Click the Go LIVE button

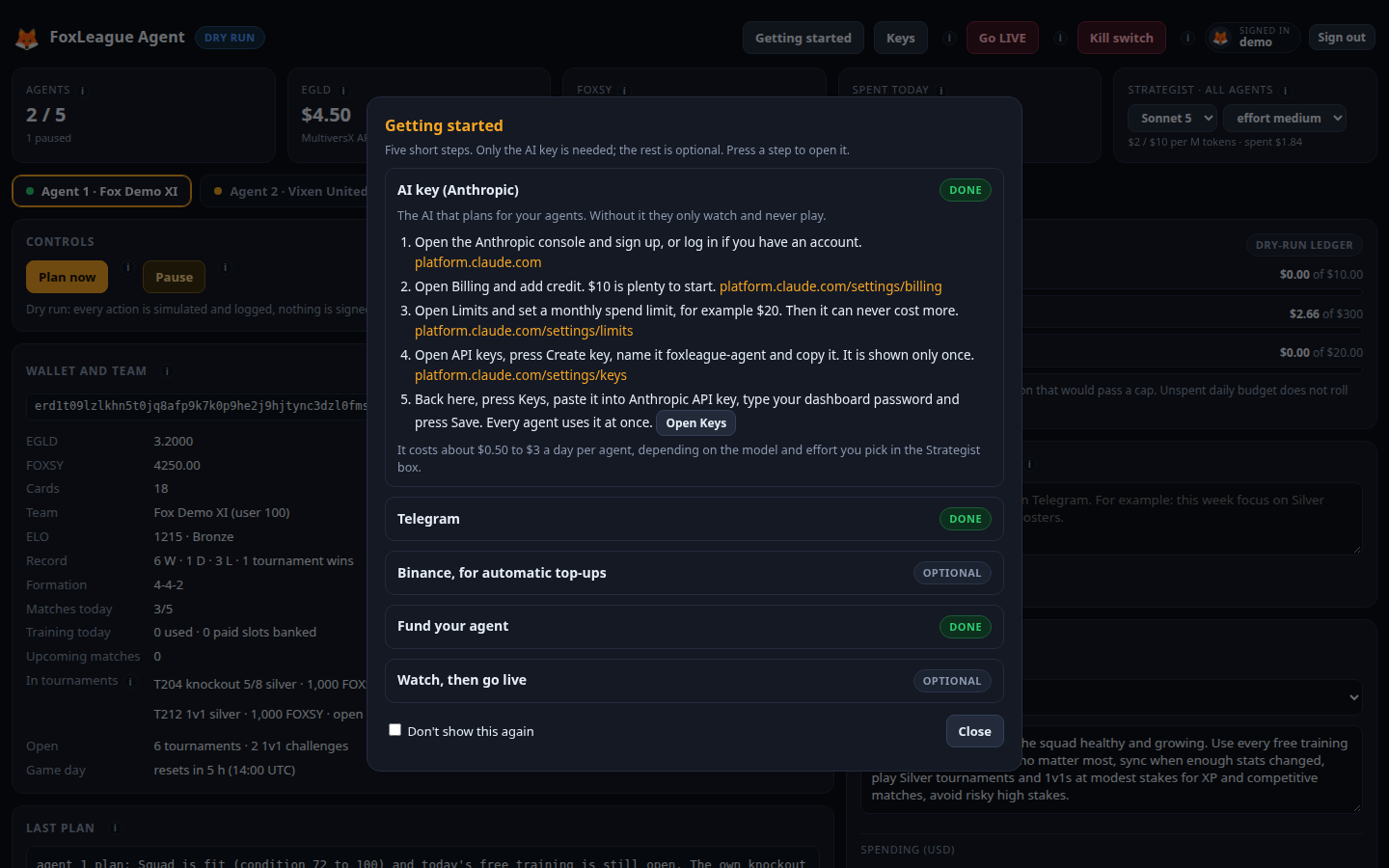pos(1002,38)
